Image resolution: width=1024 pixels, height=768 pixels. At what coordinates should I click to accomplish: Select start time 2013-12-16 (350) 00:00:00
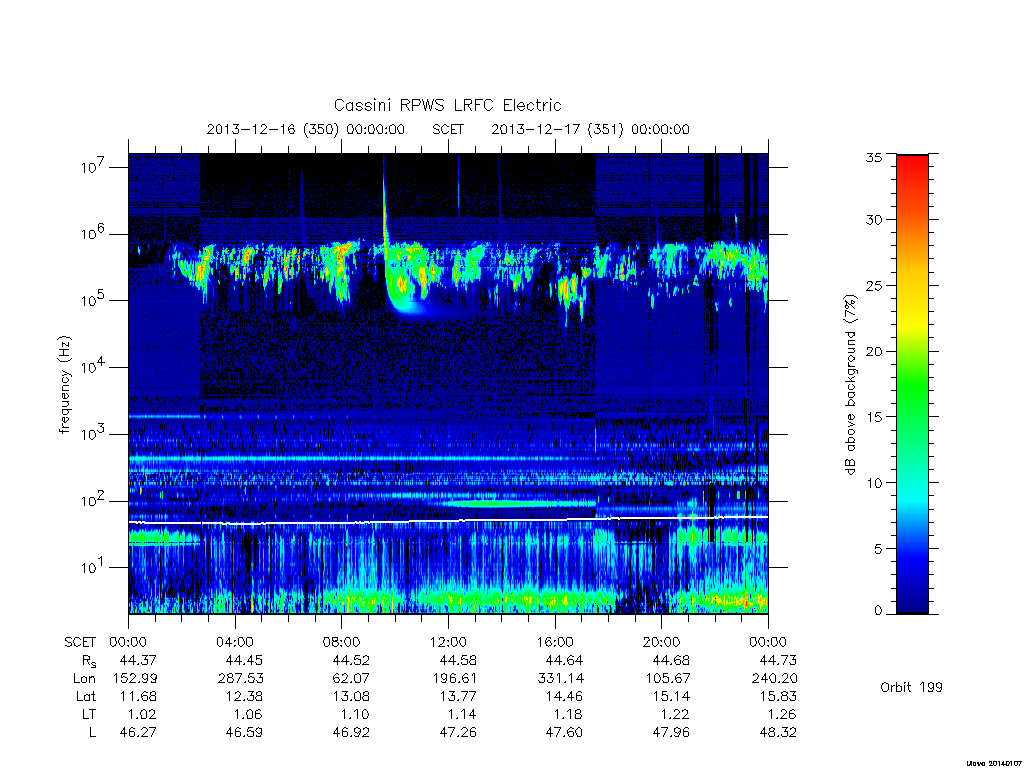pos(306,129)
